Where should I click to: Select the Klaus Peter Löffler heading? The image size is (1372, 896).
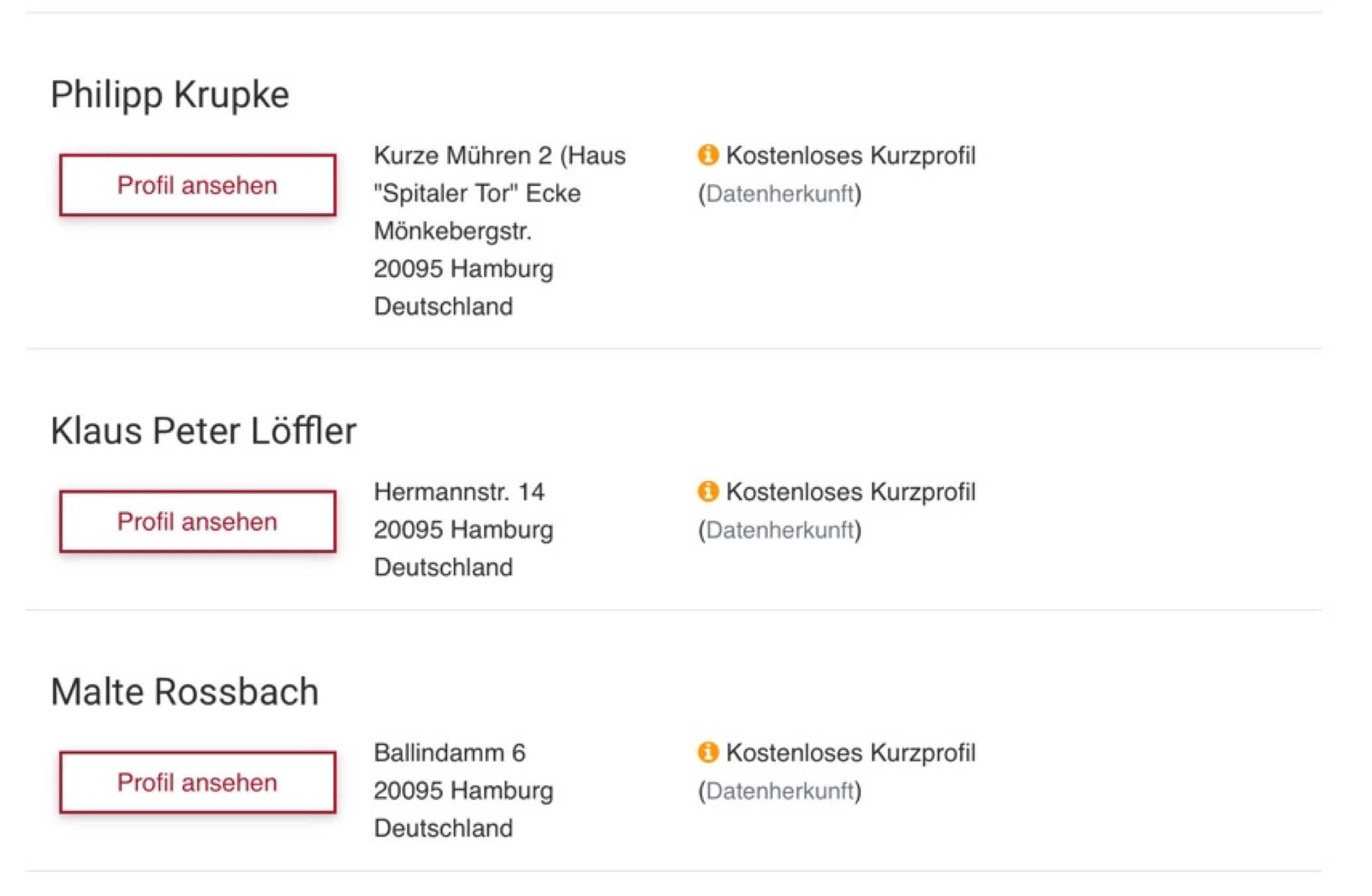pyautogui.click(x=203, y=431)
